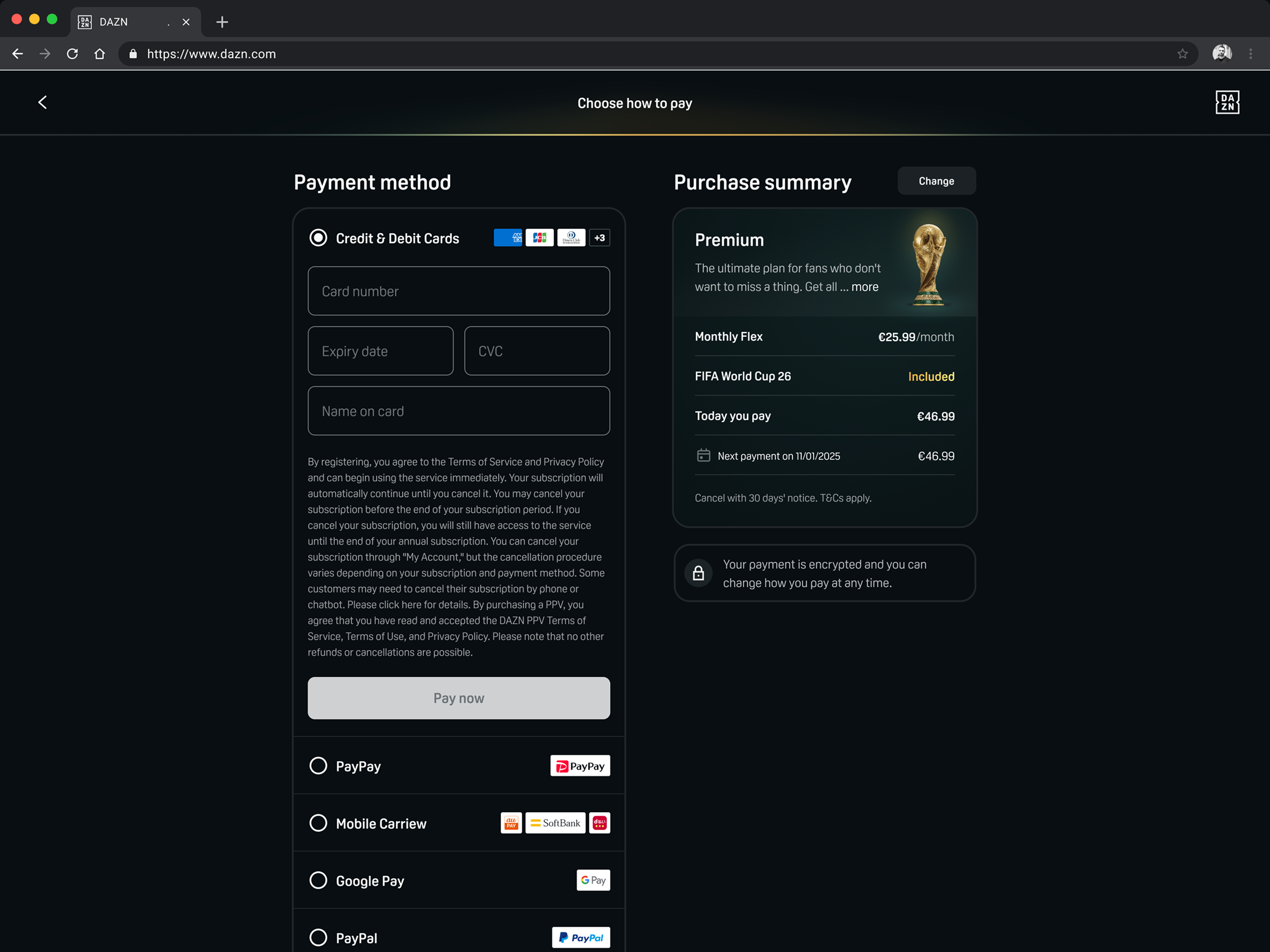Click the SoftBank carrier logo
Image resolution: width=1270 pixels, height=952 pixels.
pos(555,823)
